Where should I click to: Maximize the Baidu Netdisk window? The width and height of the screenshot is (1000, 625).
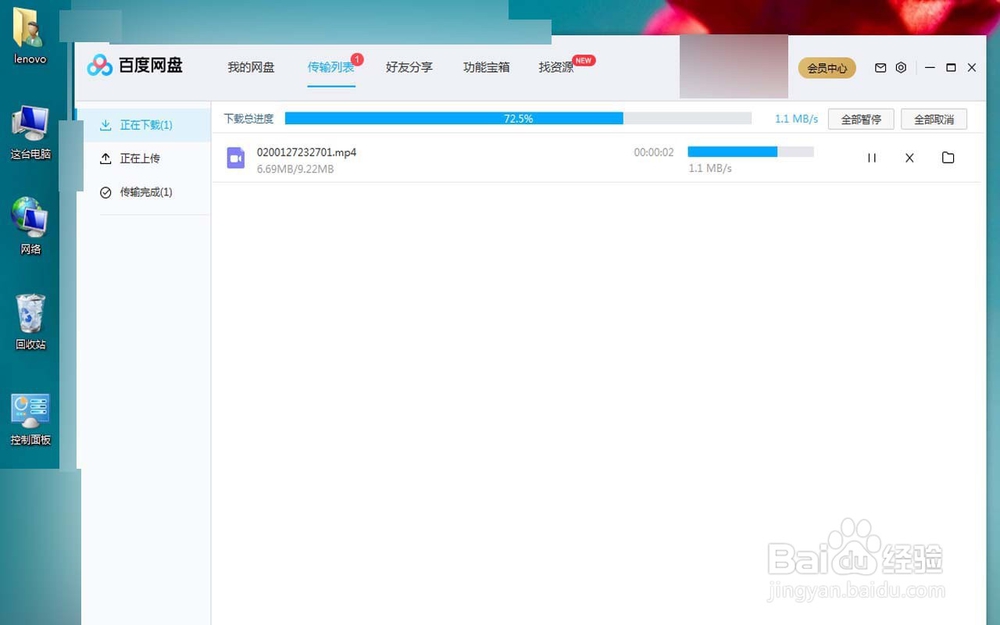tap(951, 68)
